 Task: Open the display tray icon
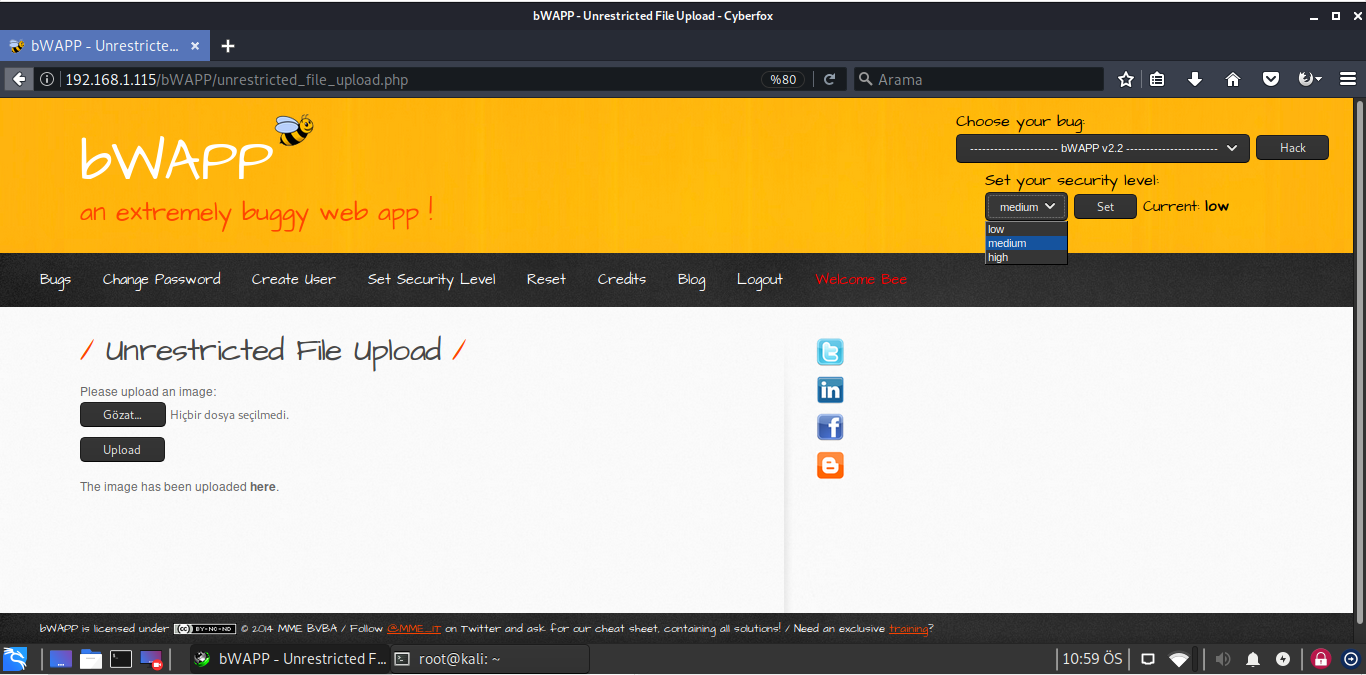pos(1148,659)
